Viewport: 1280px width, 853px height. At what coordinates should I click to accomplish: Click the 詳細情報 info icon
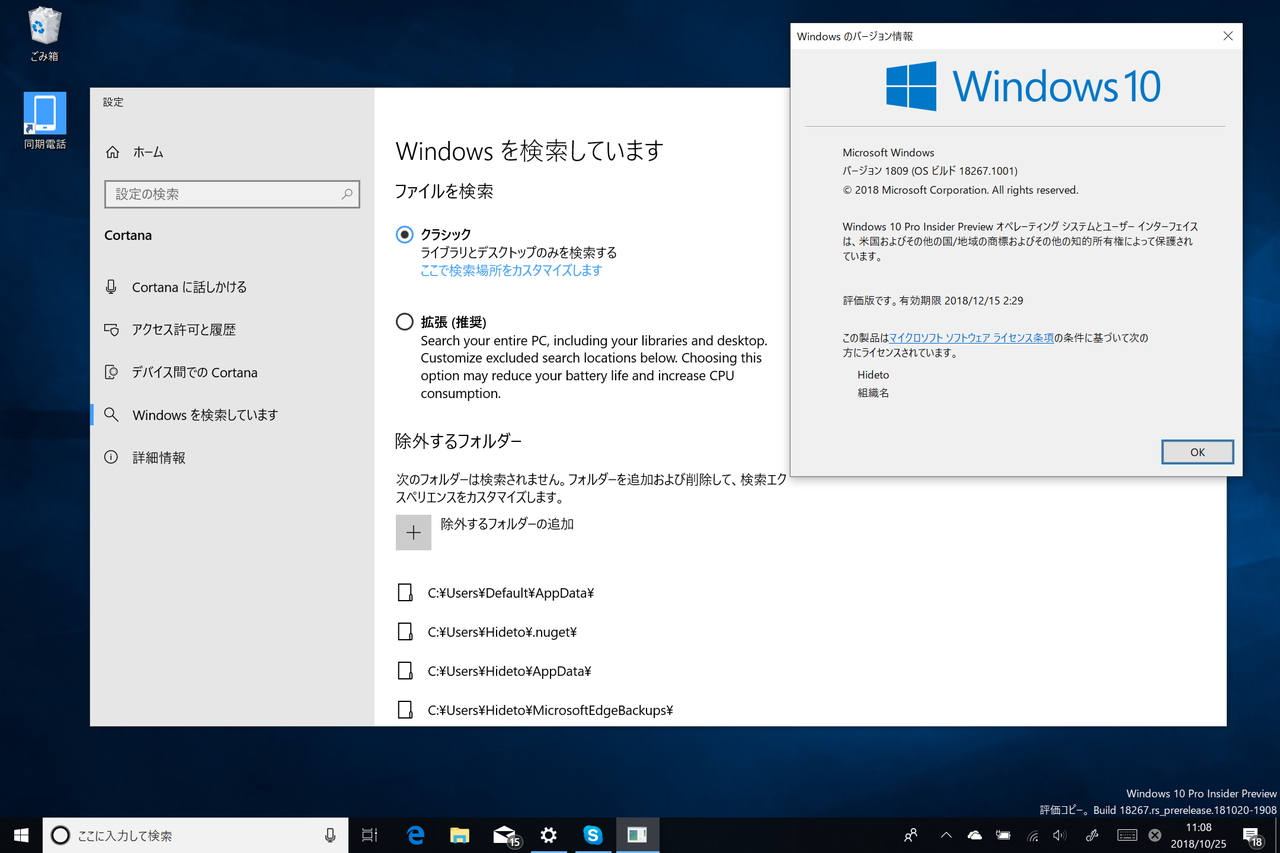[113, 457]
